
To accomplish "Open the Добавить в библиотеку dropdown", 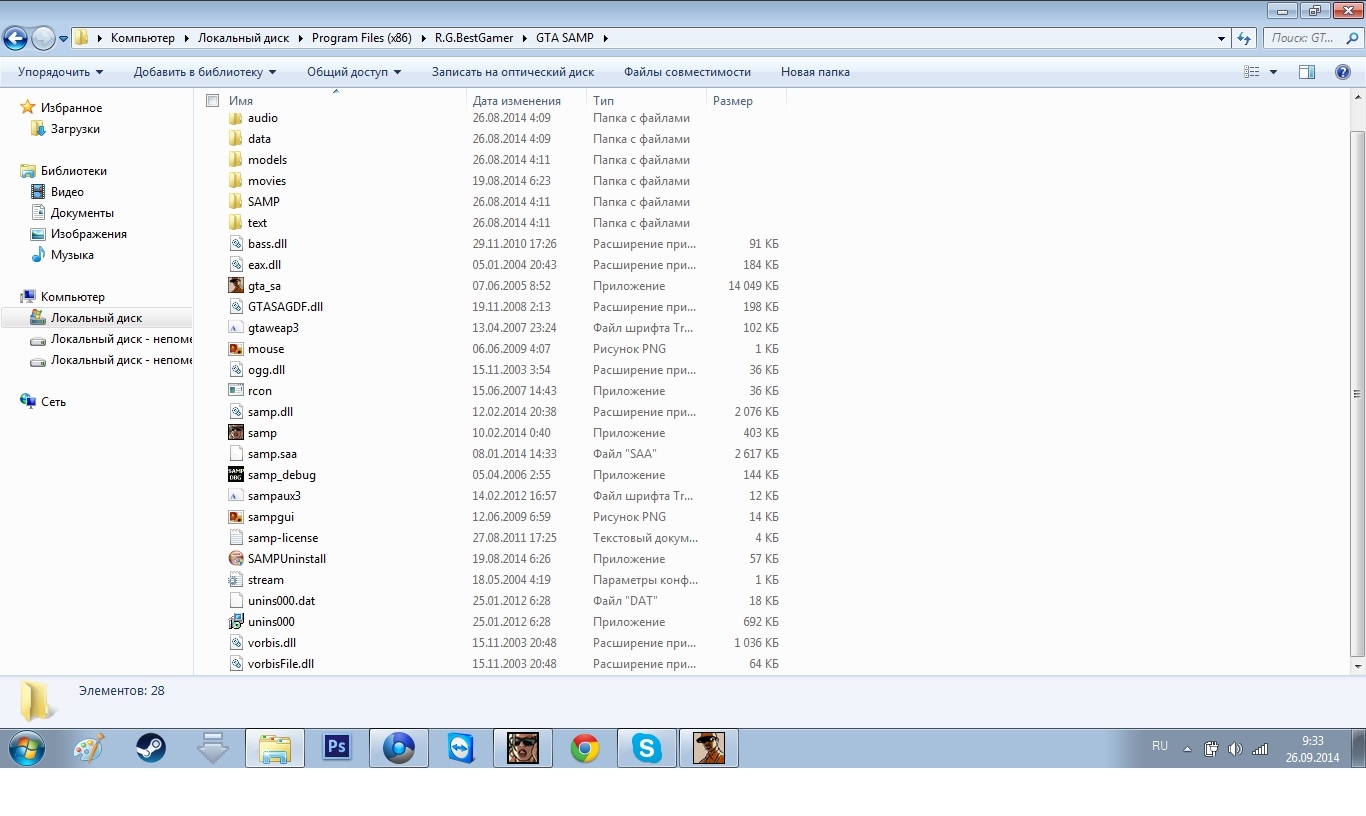I will [204, 72].
